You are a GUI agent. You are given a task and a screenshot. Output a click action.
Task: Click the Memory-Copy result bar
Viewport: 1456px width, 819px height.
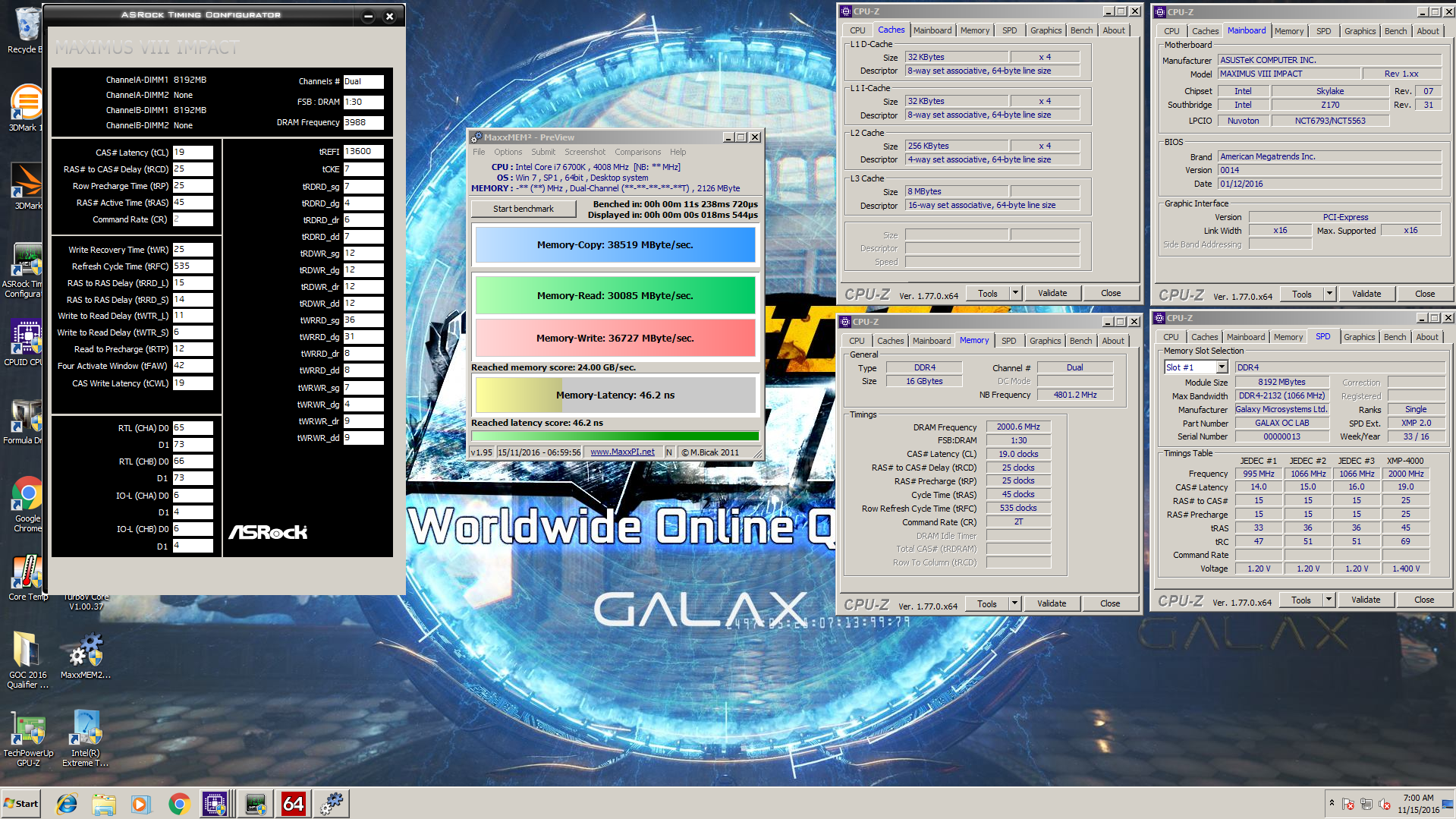pyautogui.click(x=615, y=245)
